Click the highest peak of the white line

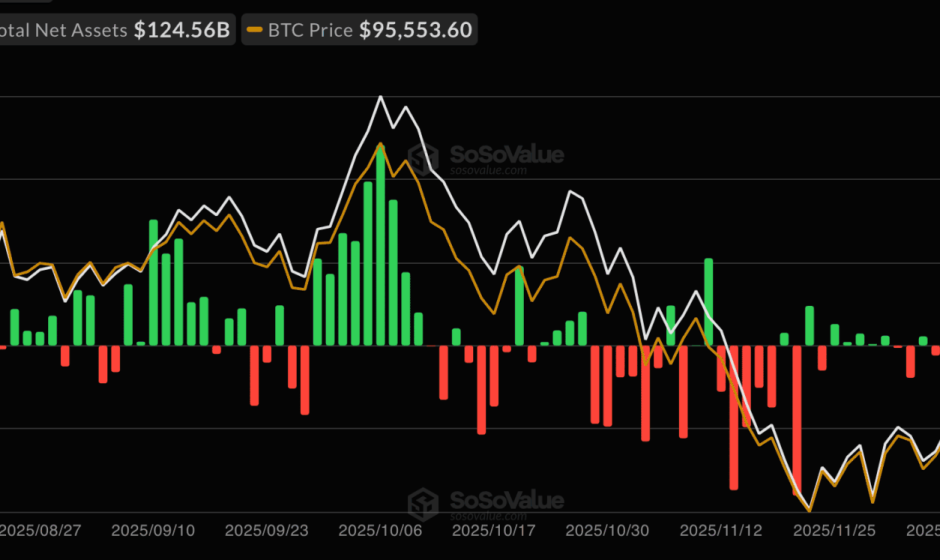[x=380, y=97]
